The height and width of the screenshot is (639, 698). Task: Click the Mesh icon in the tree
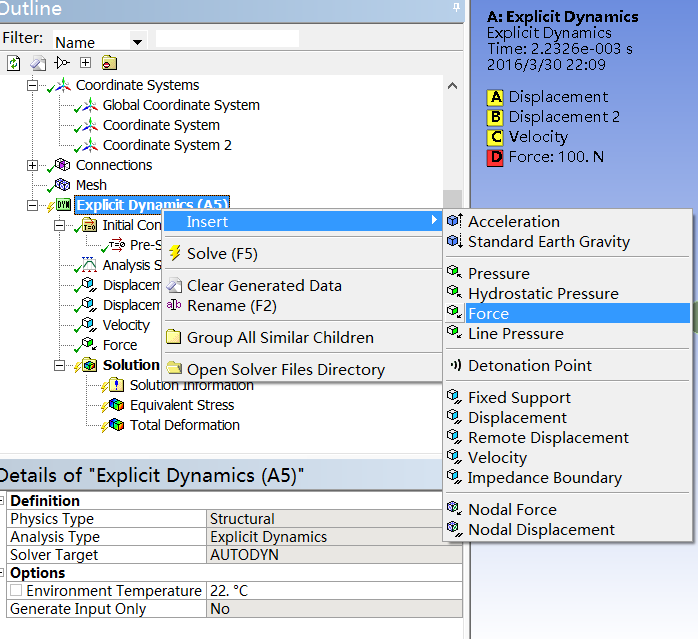[x=62, y=185]
